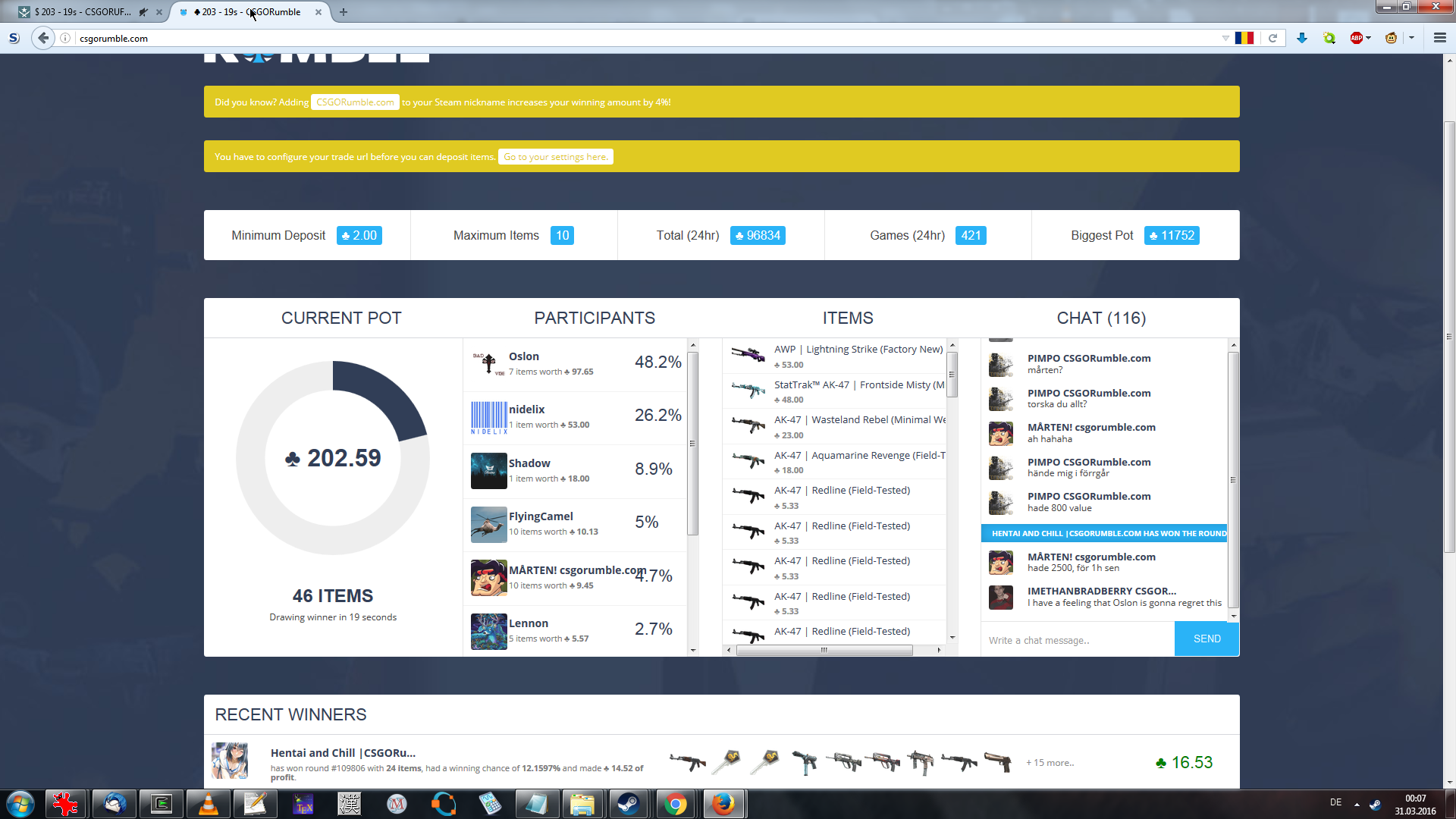
Task: Click the items list horizontal scrollbar
Action: click(x=824, y=650)
